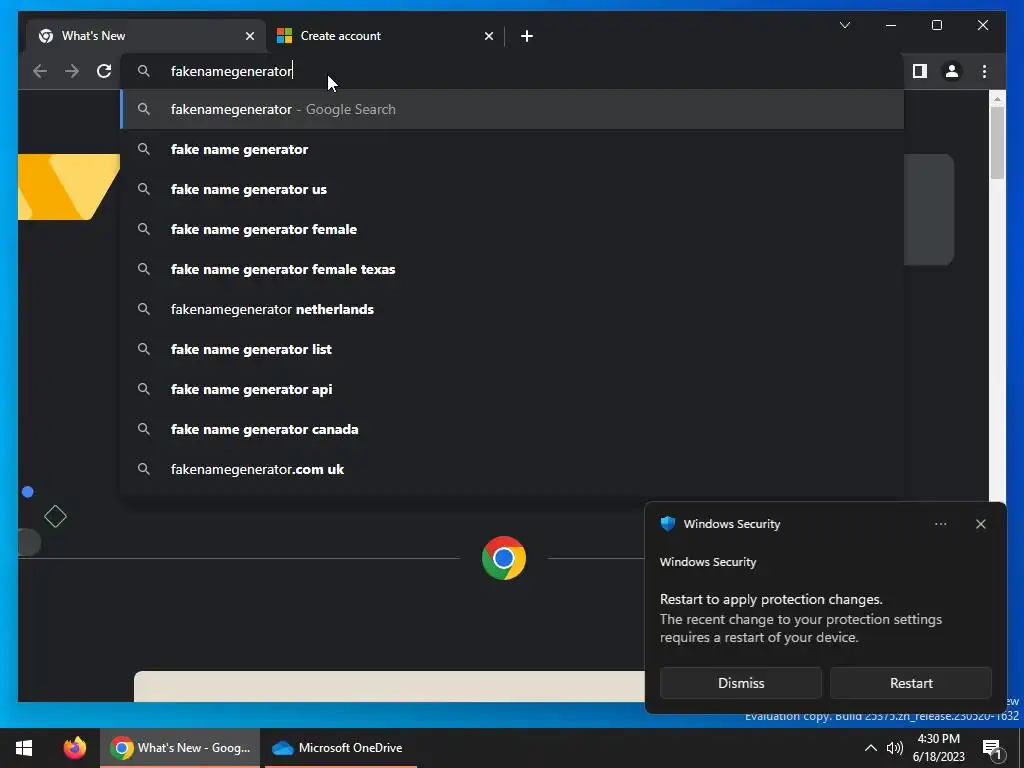This screenshot has height=768, width=1024.
Task: Open notification center icon
Action: click(x=992, y=748)
